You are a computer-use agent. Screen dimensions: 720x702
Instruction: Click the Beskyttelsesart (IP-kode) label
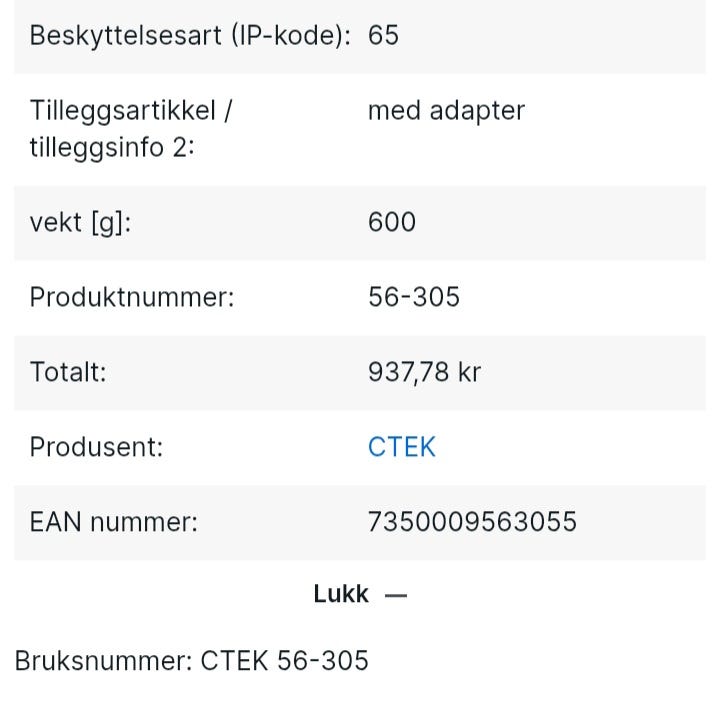pos(190,35)
